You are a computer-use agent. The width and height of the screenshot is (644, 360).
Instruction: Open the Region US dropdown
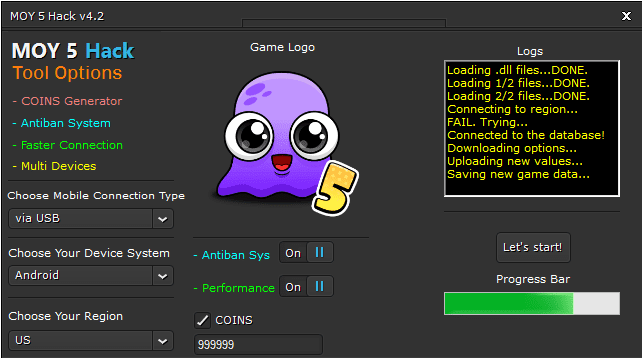(x=91, y=340)
